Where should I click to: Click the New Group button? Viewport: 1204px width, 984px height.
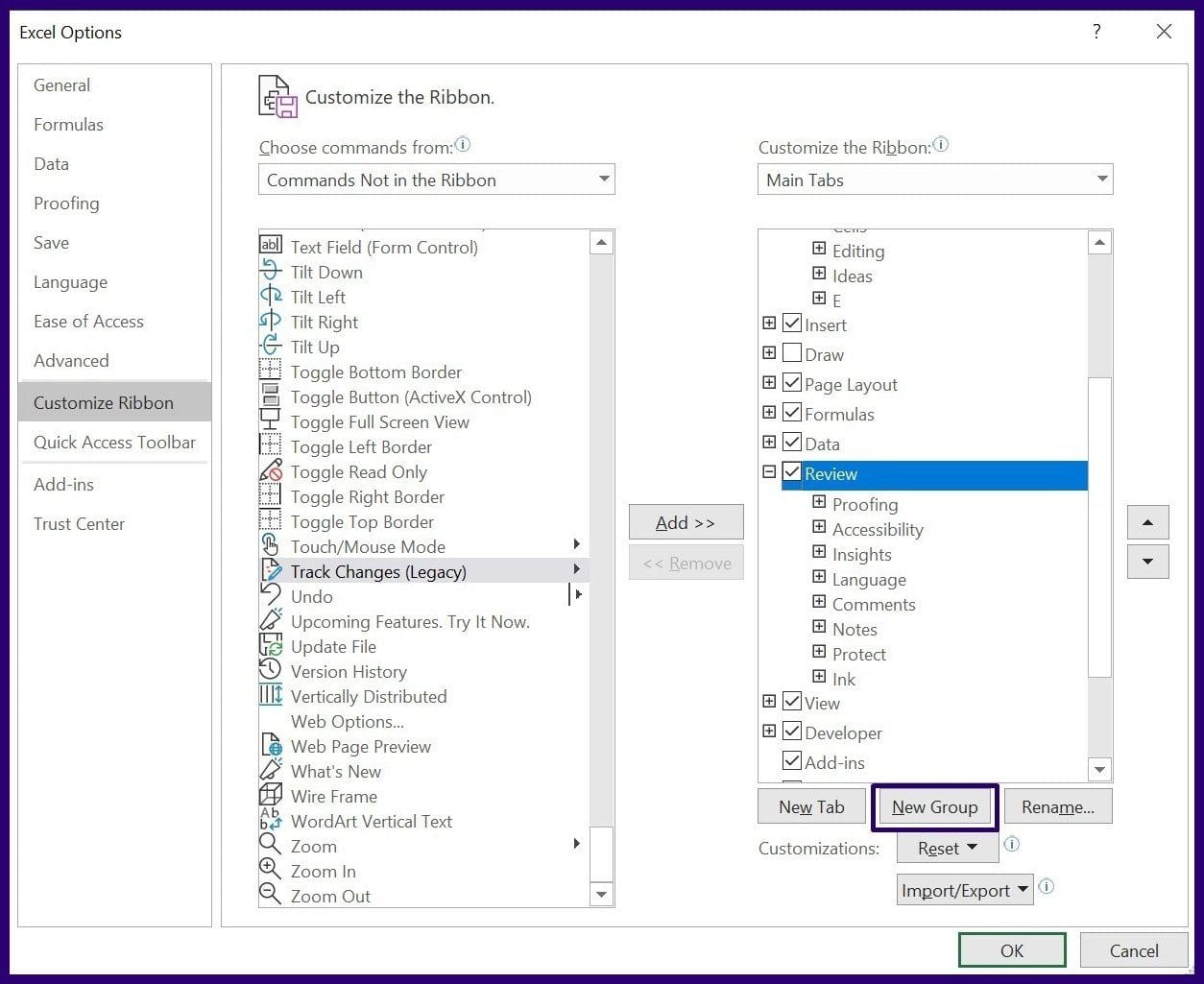coord(934,806)
